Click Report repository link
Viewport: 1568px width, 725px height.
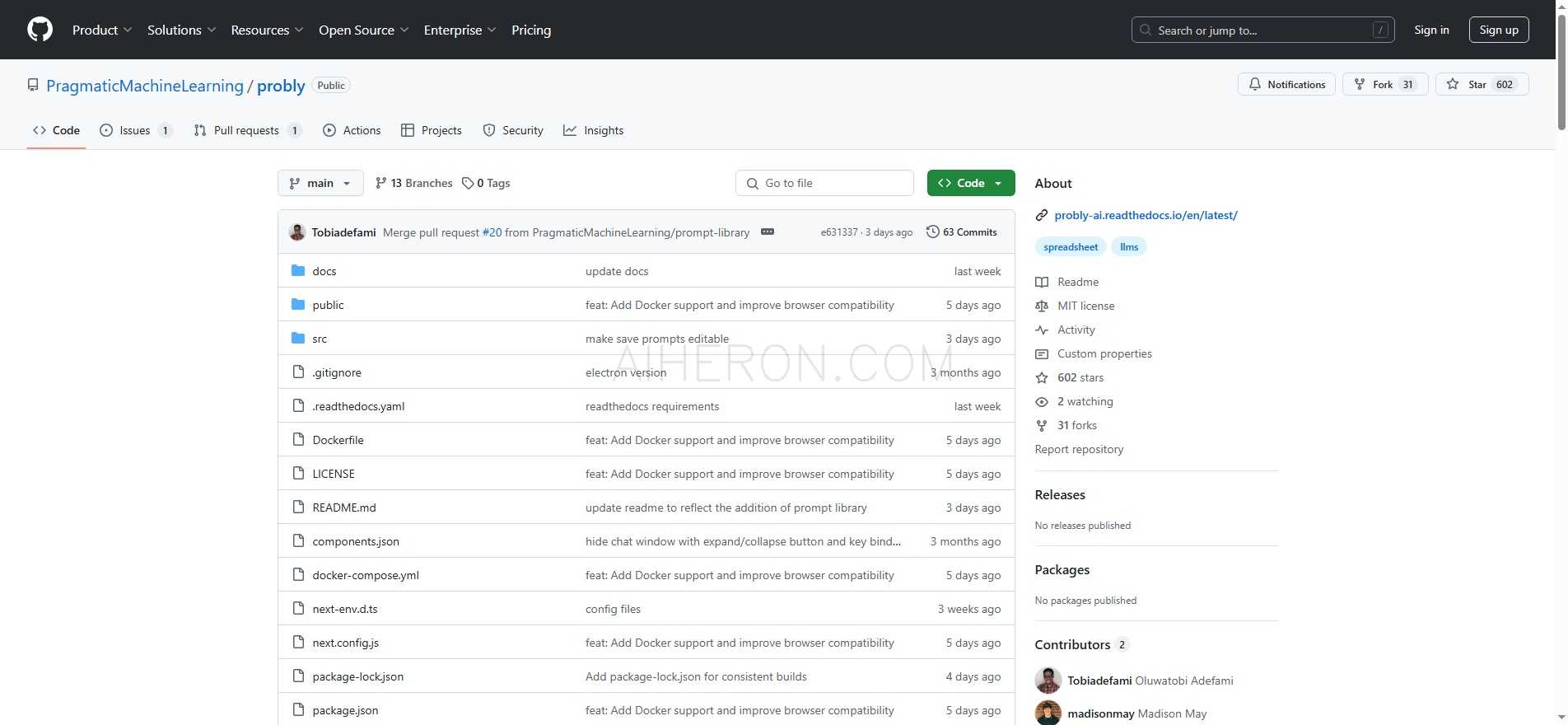click(1079, 449)
